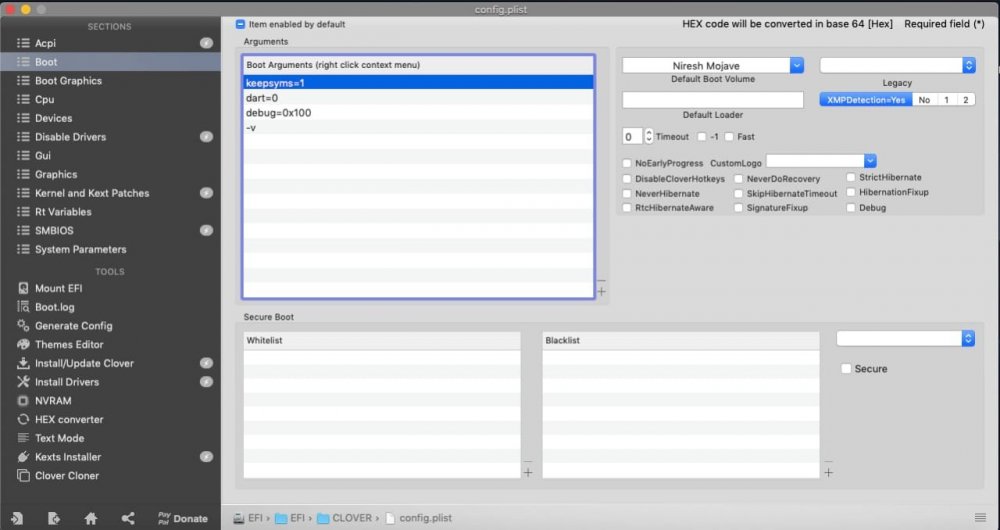This screenshot has height=530, width=1000.
Task: Click the plus icon under Boot Arguments
Action: (601, 291)
